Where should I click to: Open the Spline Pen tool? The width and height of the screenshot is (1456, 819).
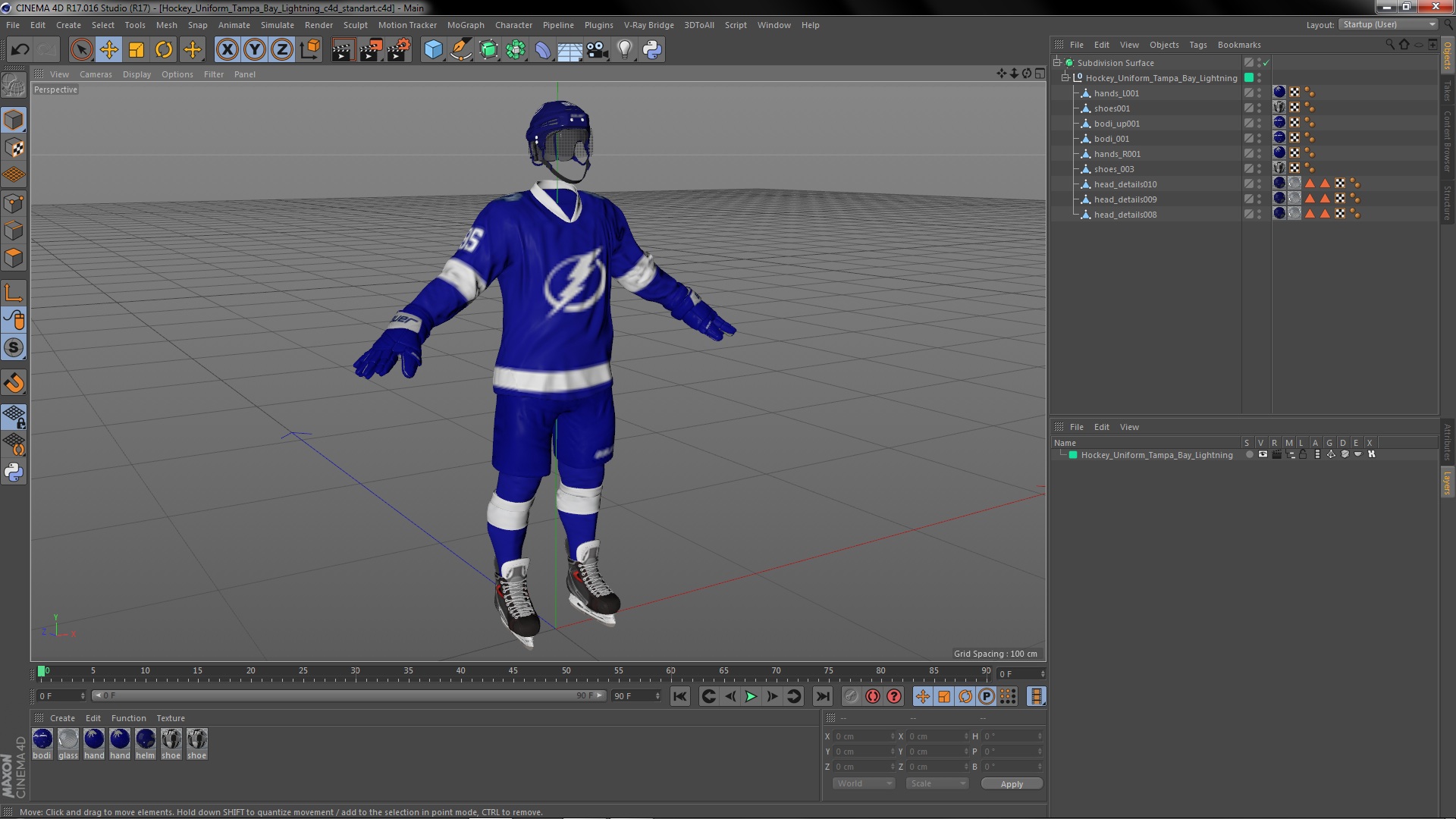tap(460, 50)
